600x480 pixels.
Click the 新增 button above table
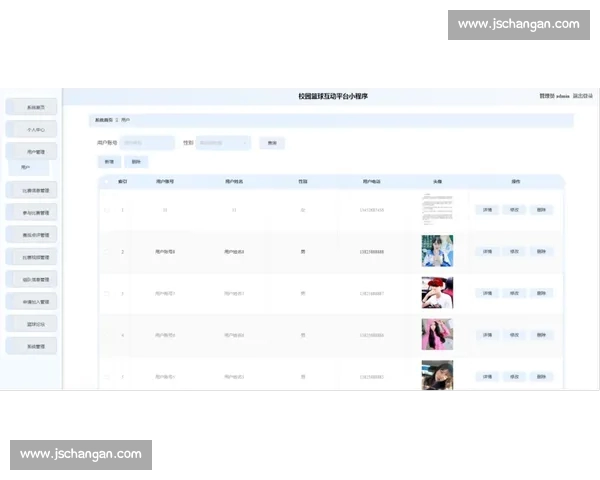(x=108, y=161)
